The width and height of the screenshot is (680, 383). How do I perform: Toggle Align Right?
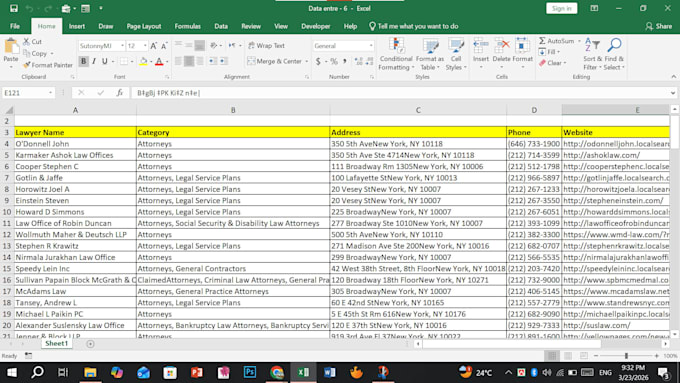(199, 61)
